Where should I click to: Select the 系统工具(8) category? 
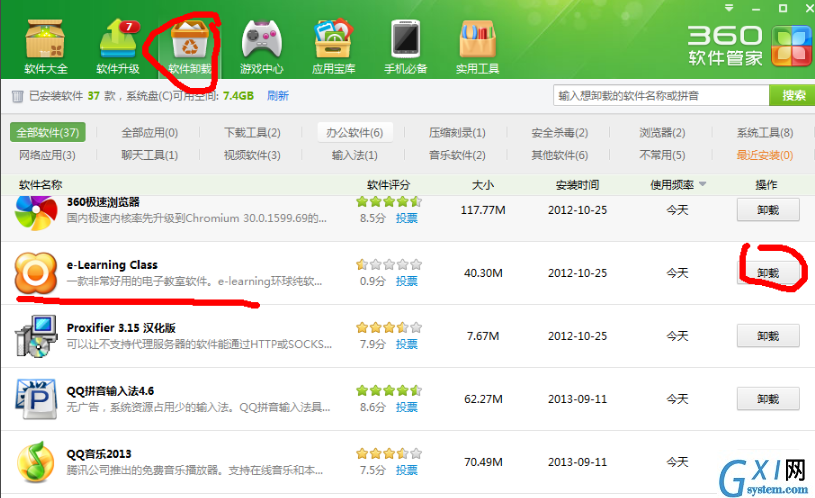pos(765,133)
